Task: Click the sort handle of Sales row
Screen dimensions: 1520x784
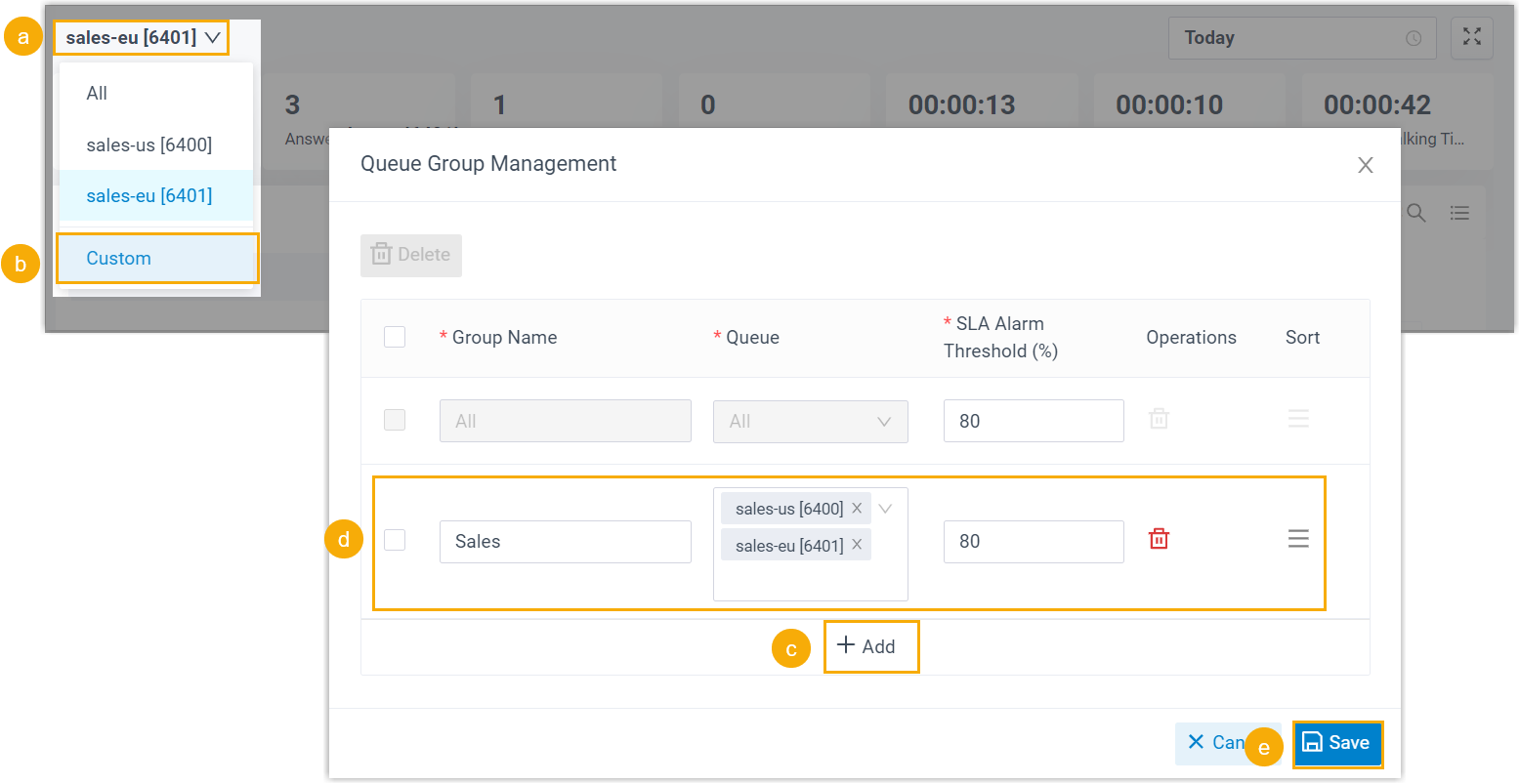Action: (1297, 539)
